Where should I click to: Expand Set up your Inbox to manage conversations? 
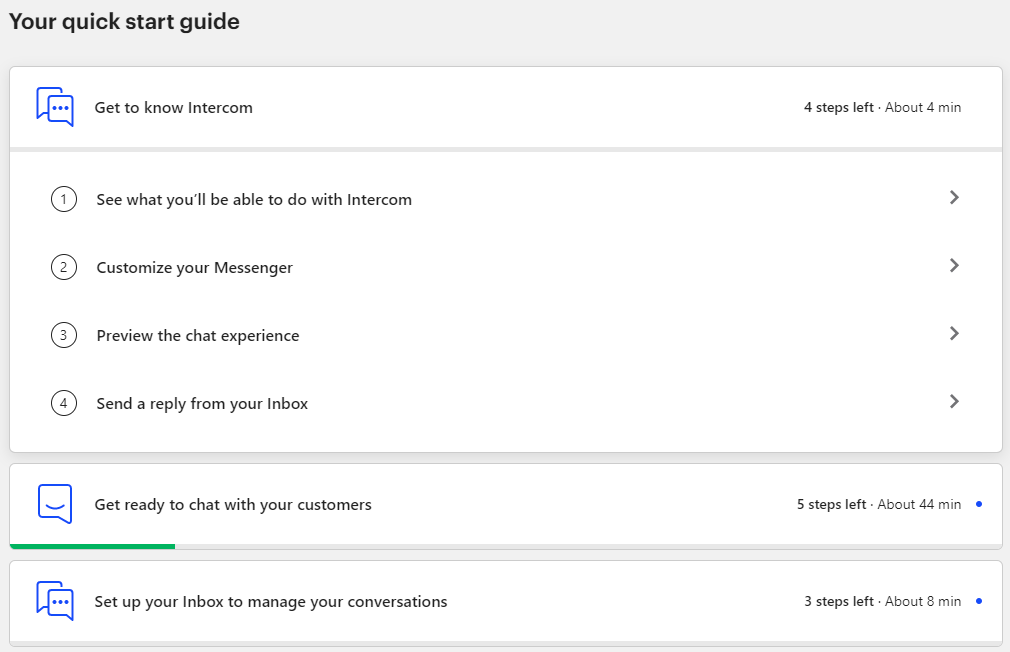coord(506,602)
